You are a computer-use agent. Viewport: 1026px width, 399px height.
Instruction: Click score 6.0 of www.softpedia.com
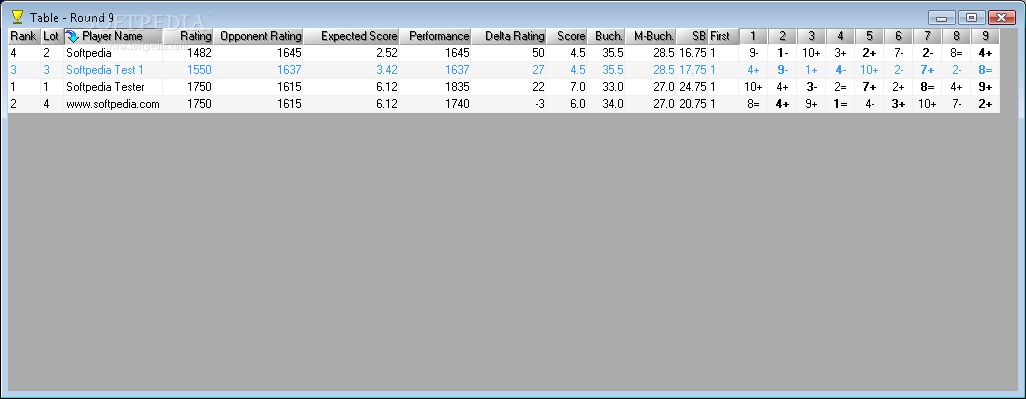578,104
